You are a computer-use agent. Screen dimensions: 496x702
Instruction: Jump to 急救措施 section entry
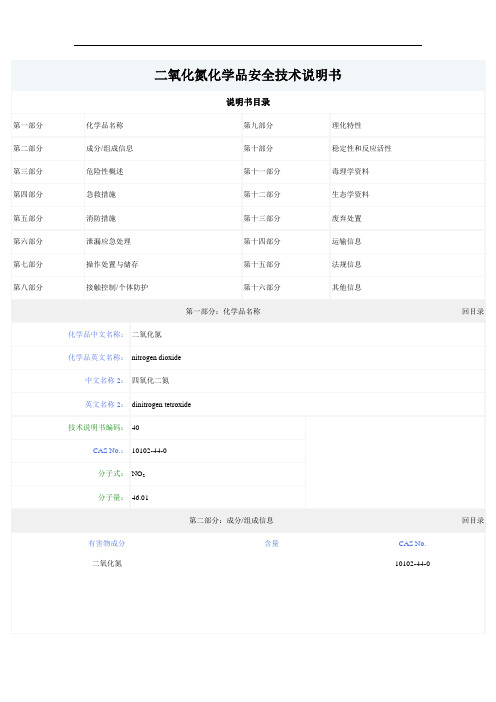pos(101,194)
